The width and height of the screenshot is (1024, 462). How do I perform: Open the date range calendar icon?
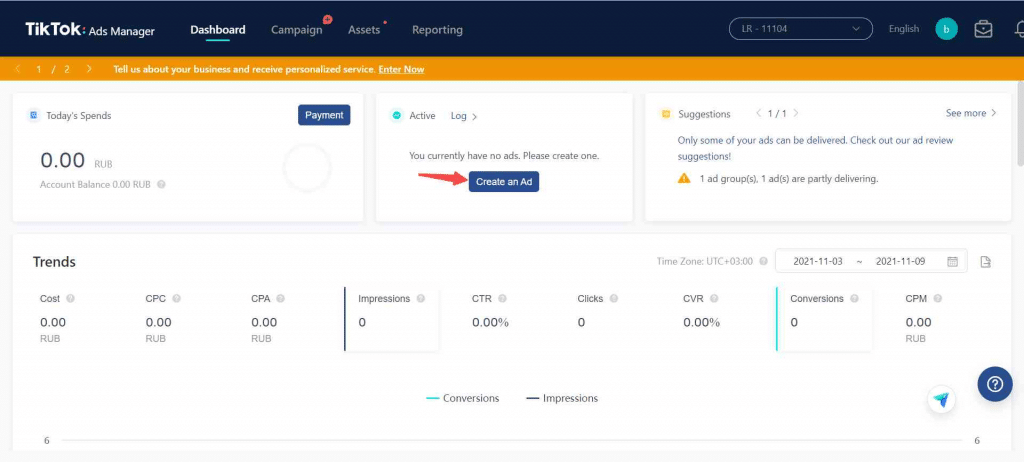tap(953, 261)
